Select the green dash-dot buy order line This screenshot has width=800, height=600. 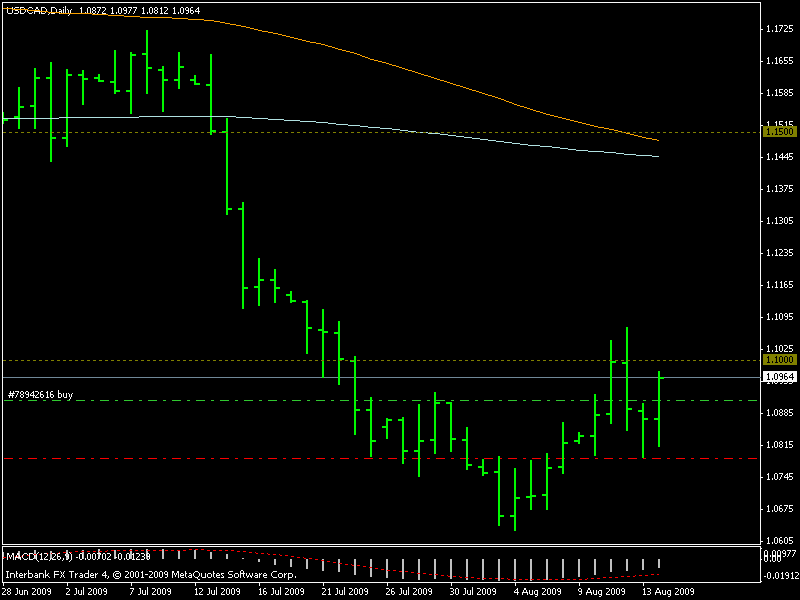tap(380, 401)
